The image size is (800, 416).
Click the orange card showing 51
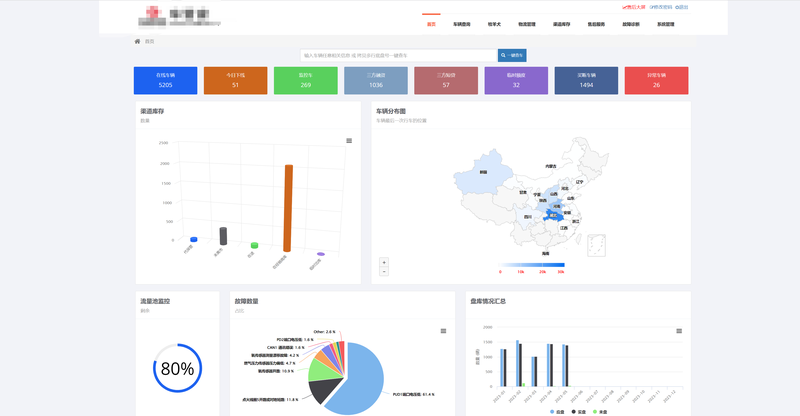click(235, 81)
